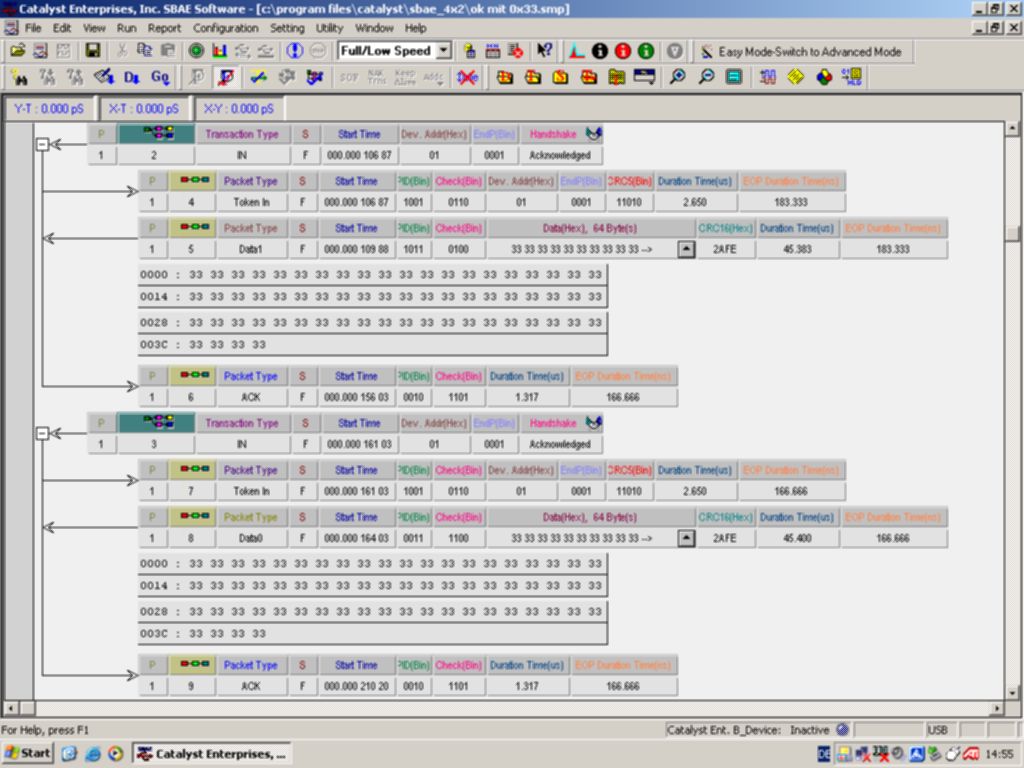Click the context help arrow-question icon
This screenshot has width=1024, height=768.
pos(544,50)
